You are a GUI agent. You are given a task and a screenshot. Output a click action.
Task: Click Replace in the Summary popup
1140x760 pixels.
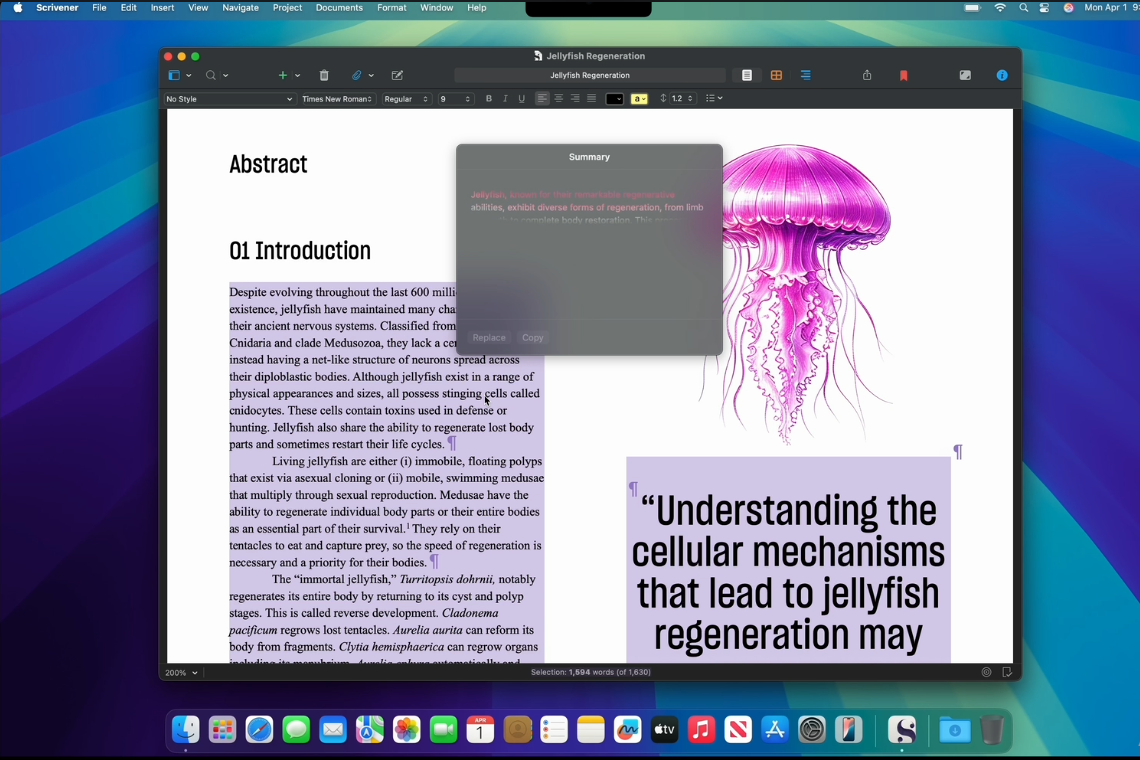tap(489, 337)
